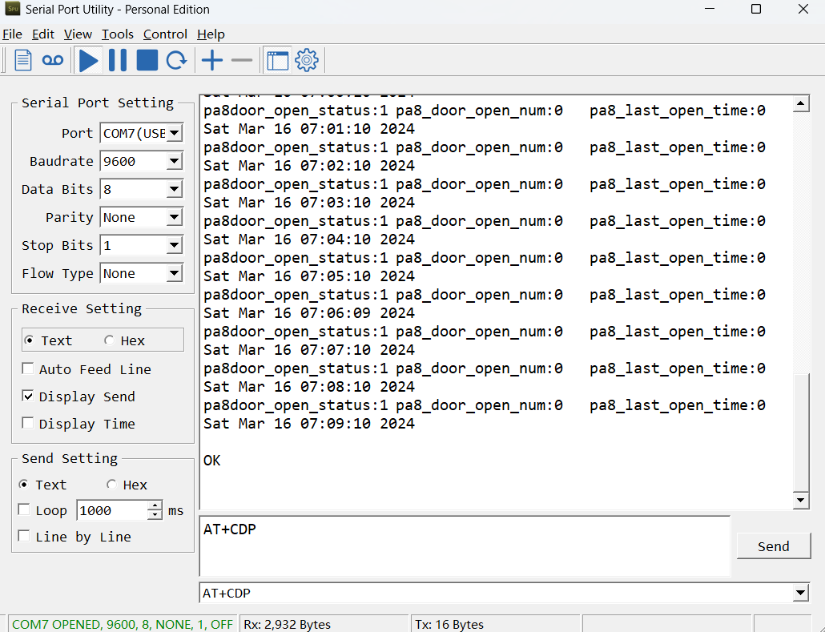Click the plus add icon
Viewport: 825px width, 632px height.
(x=212, y=61)
